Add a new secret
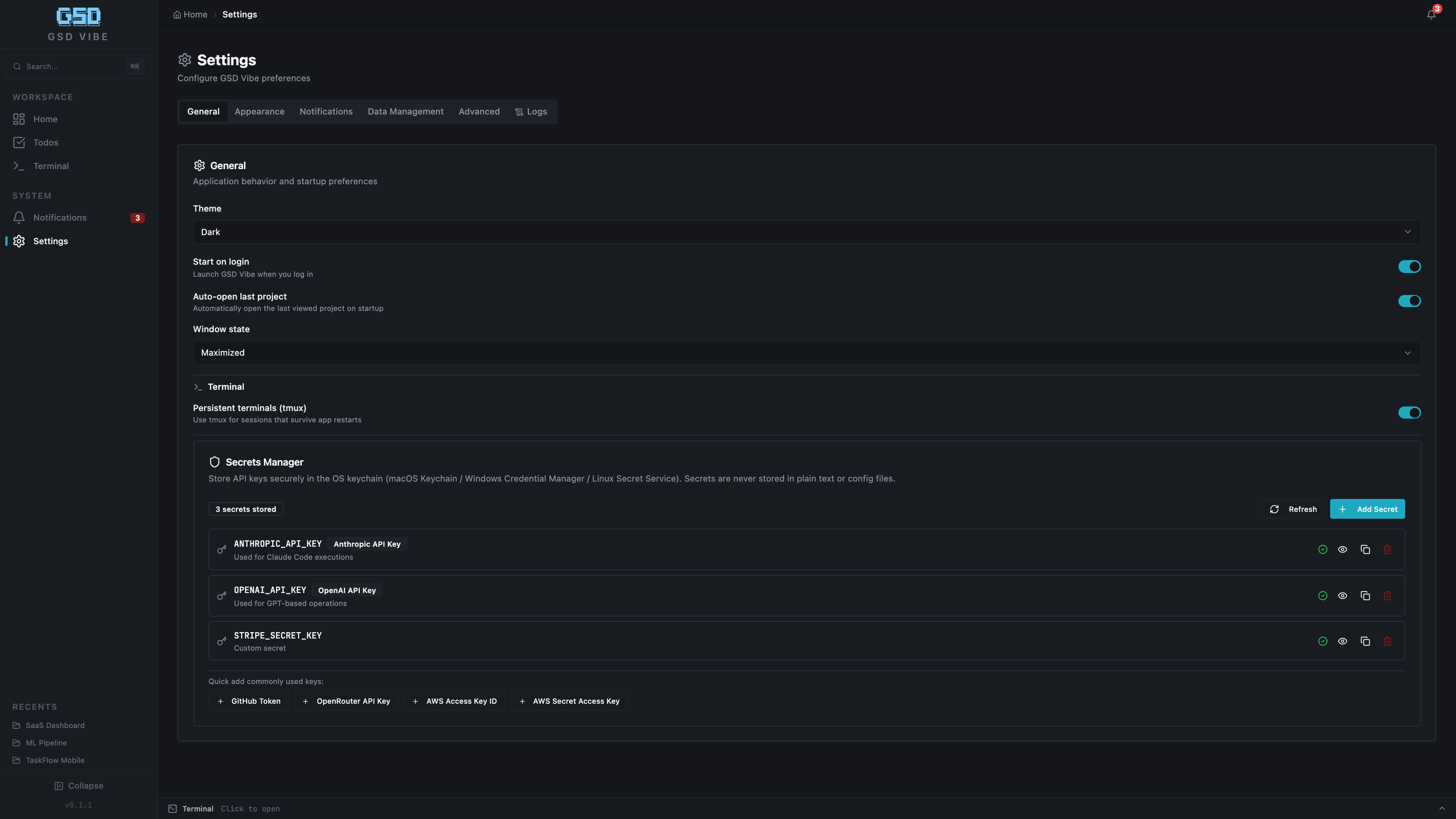1456x819 pixels. (x=1368, y=509)
